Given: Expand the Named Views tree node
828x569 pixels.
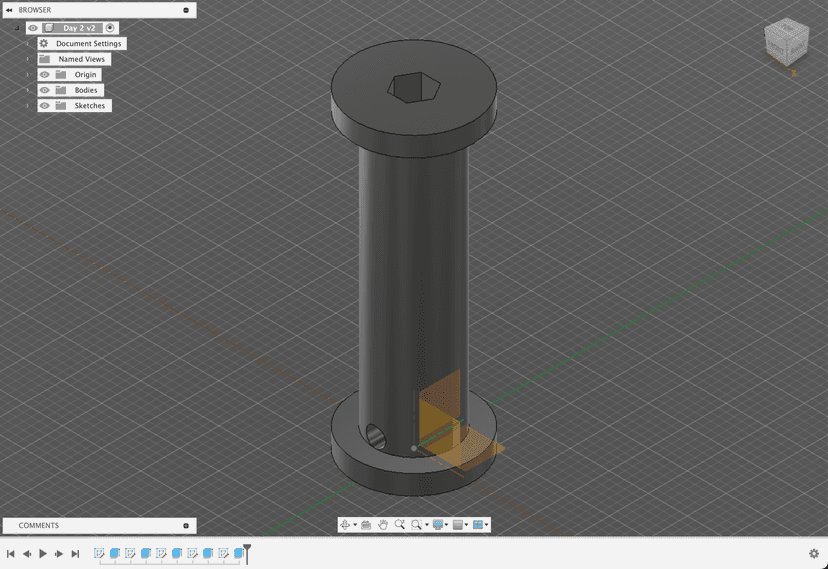Looking at the screenshot, I should point(29,59).
